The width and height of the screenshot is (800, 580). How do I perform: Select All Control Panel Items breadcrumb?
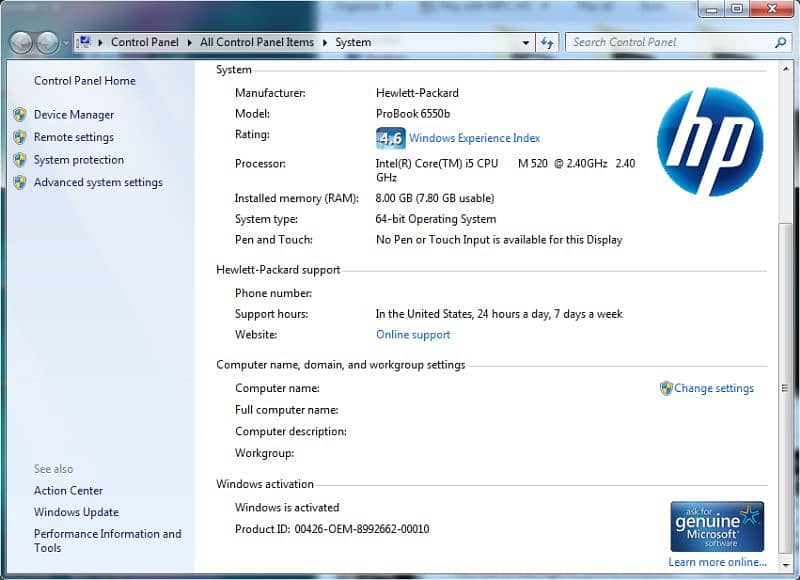(256, 42)
